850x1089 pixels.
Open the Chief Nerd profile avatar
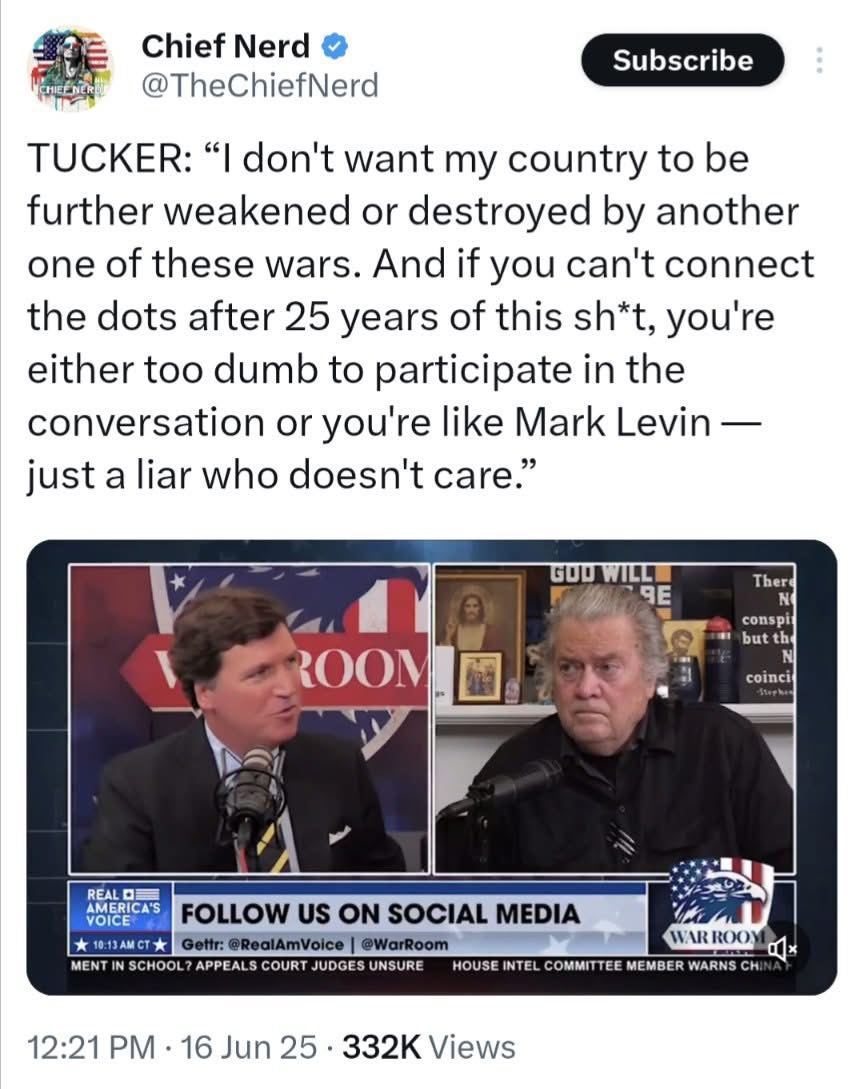click(70, 69)
